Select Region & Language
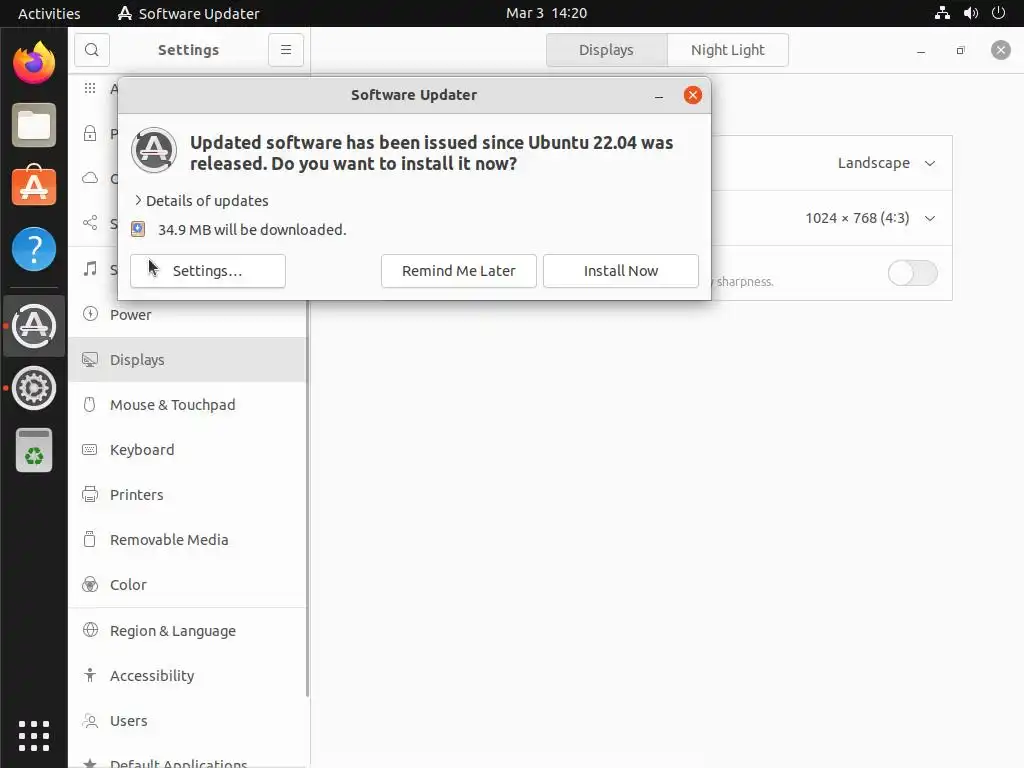This screenshot has height=768, width=1024. click(187, 631)
